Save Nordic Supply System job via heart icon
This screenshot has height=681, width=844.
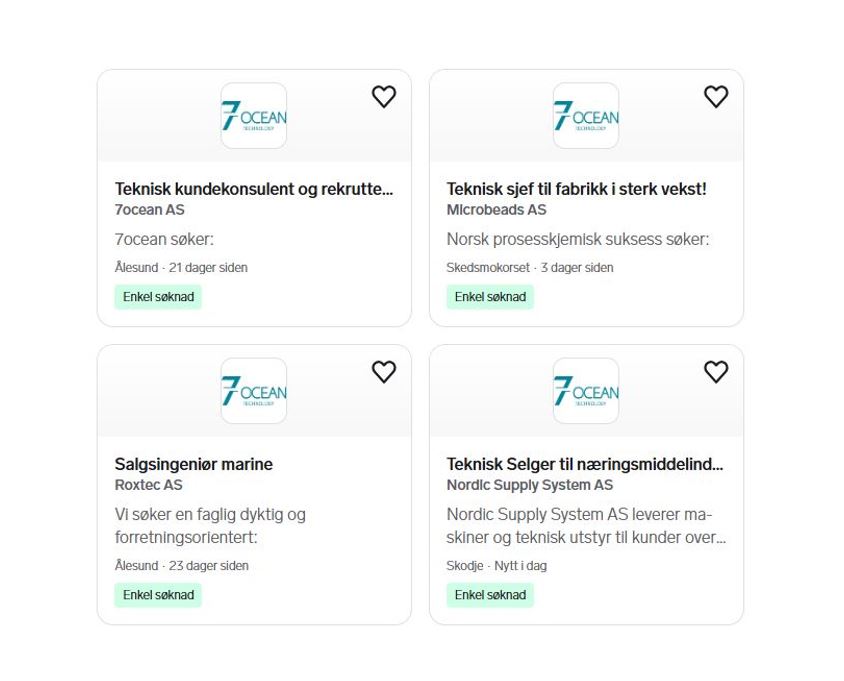tap(716, 372)
